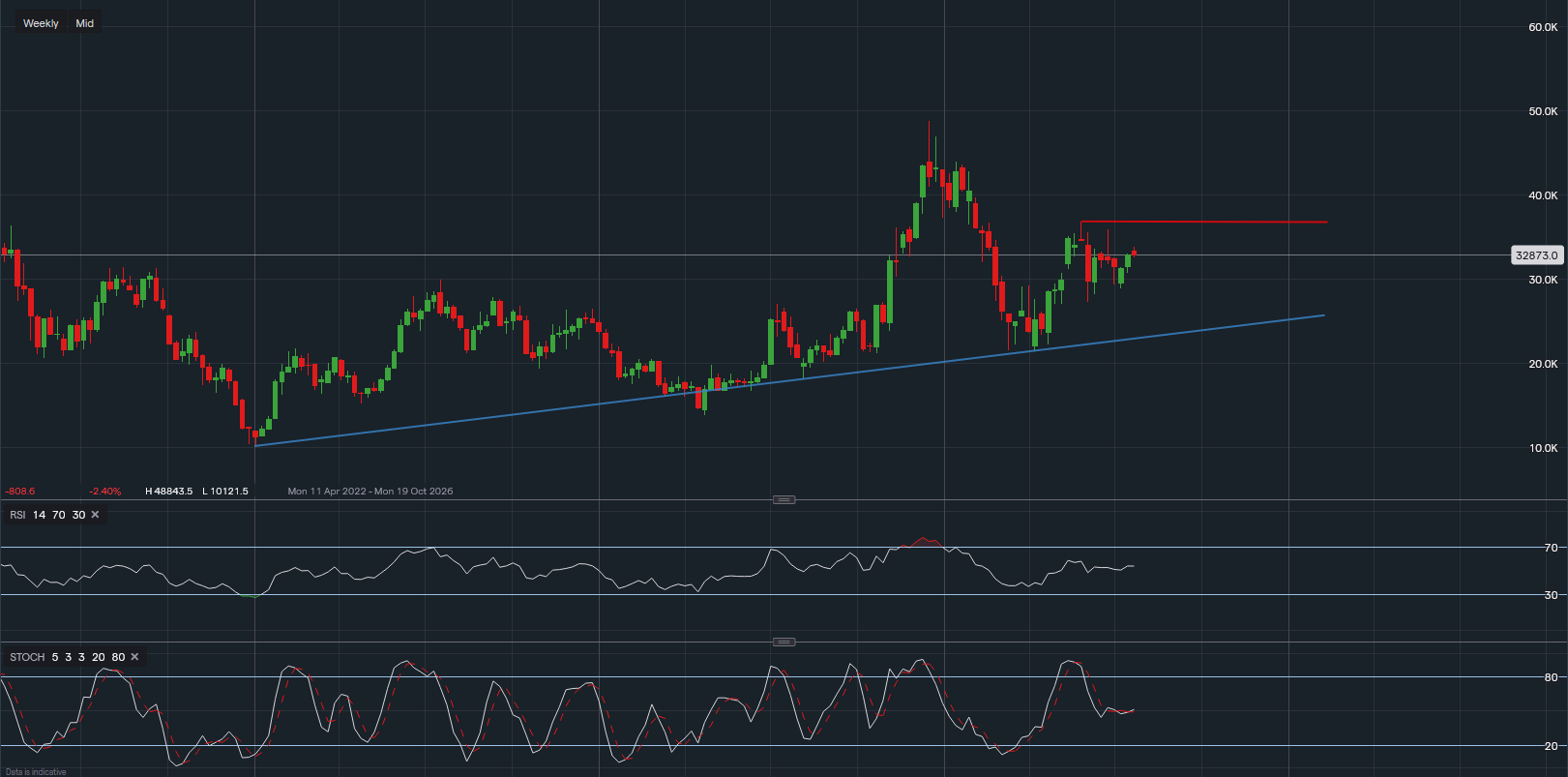Click the RSI overbought value 70
1568x777 pixels.
(x=58, y=515)
